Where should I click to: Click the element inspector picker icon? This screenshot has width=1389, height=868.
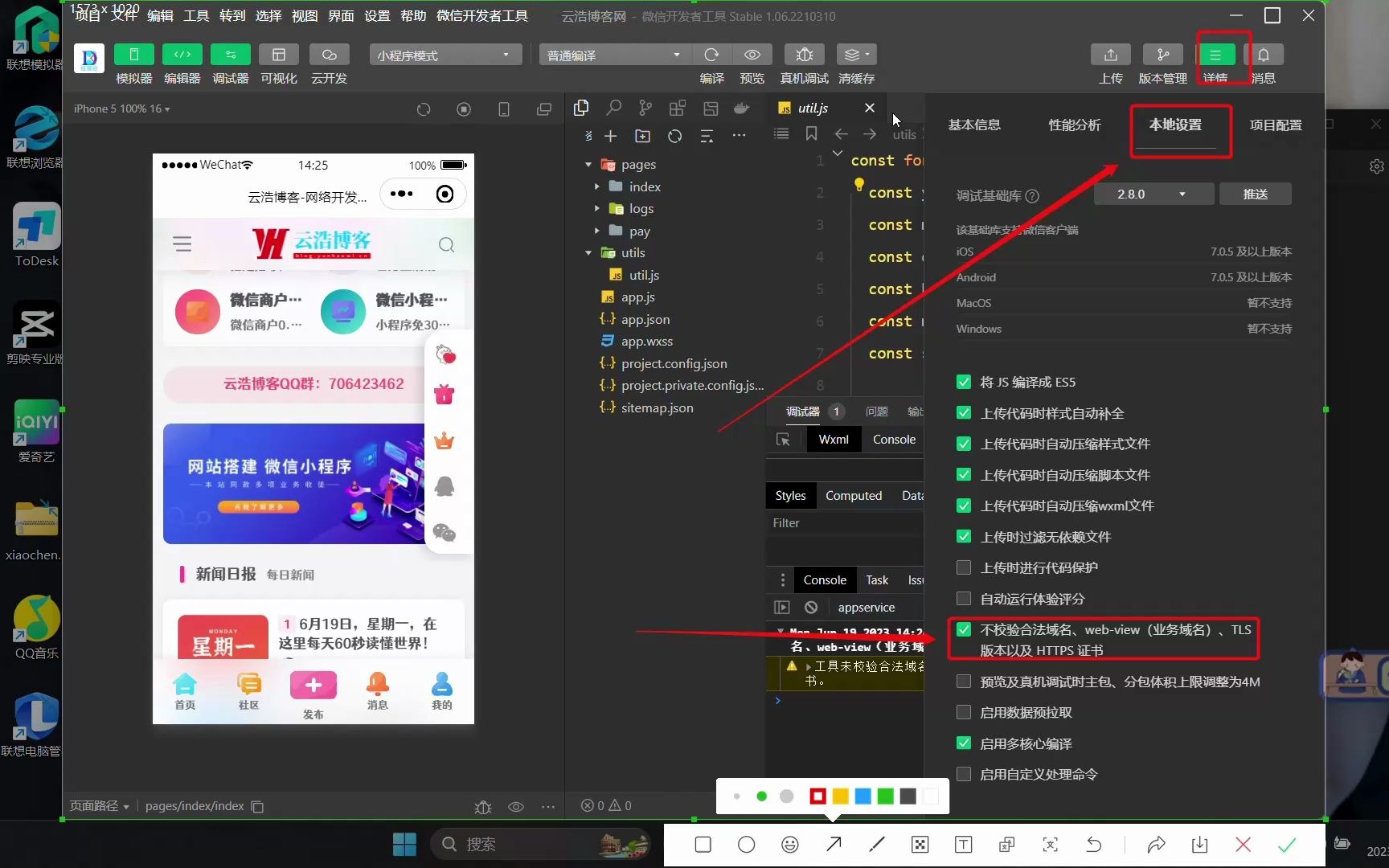pos(783,440)
